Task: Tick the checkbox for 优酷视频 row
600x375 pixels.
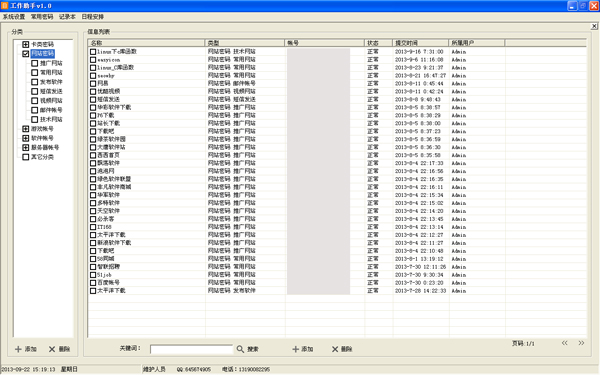Action: click(x=93, y=91)
